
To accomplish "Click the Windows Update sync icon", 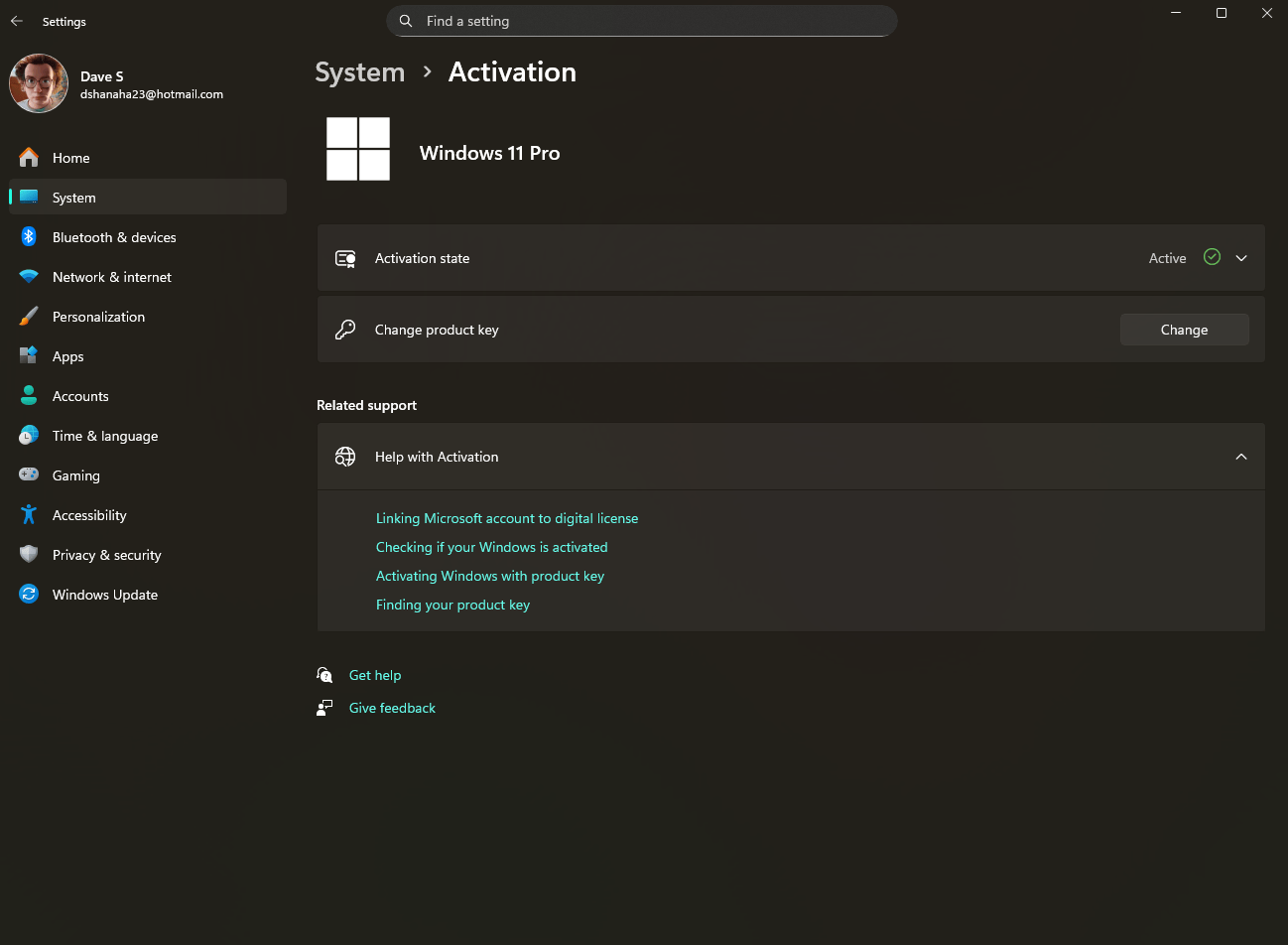I will [x=29, y=594].
